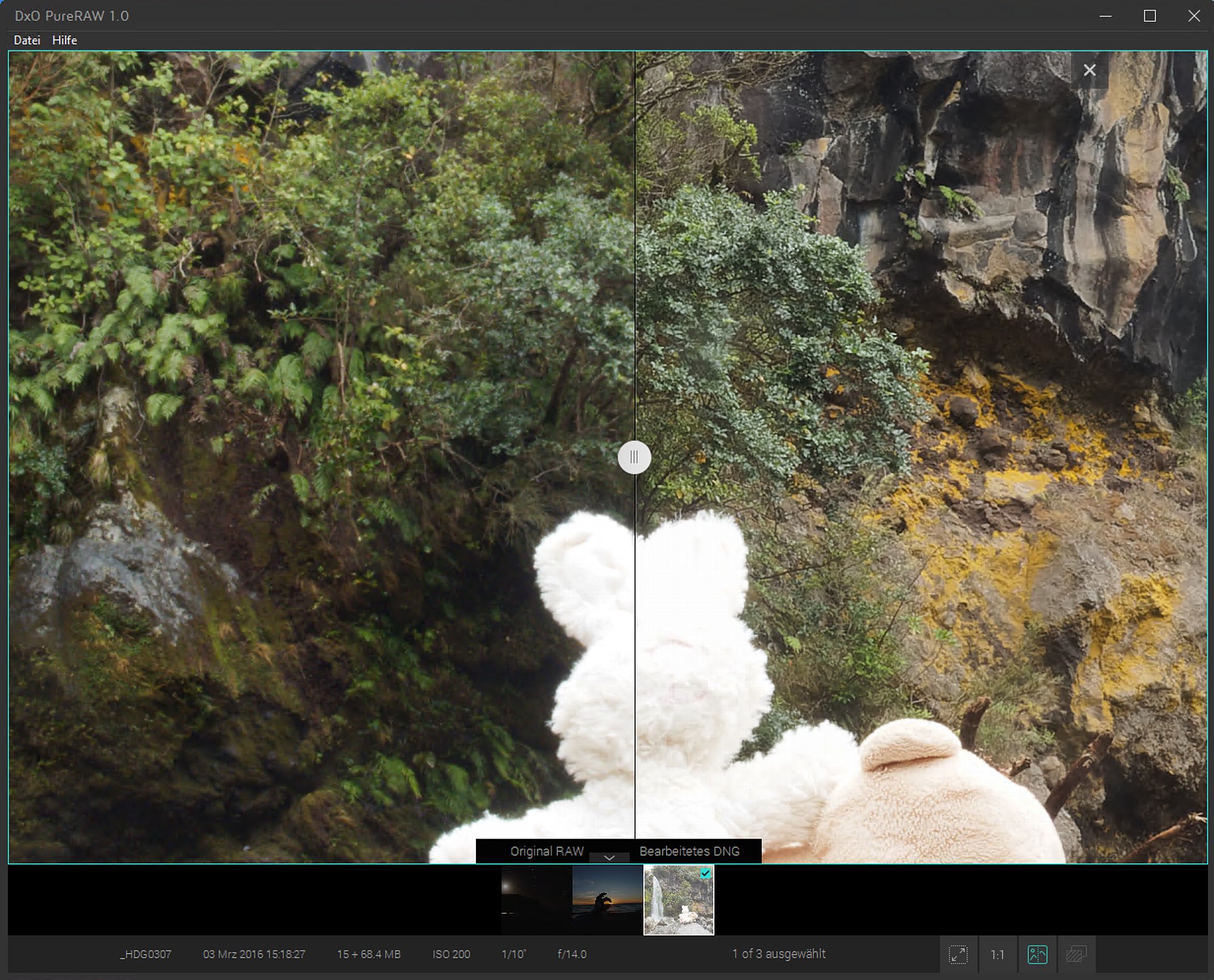Screen dimensions: 1214x980
Task: Minimize the DxO PureRAW window
Action: pos(1105,16)
